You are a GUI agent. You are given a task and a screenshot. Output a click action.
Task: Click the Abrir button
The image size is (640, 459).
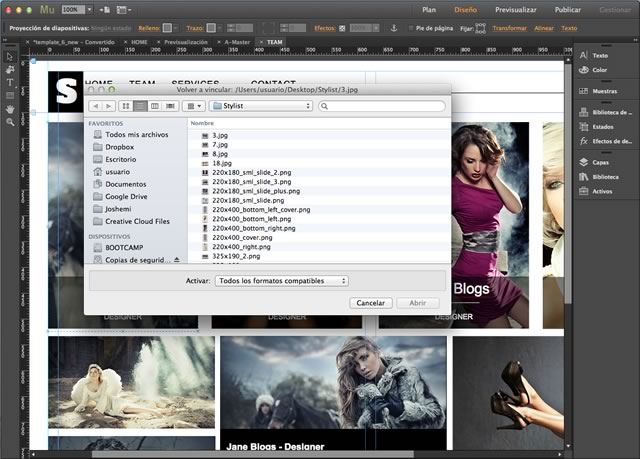(418, 303)
